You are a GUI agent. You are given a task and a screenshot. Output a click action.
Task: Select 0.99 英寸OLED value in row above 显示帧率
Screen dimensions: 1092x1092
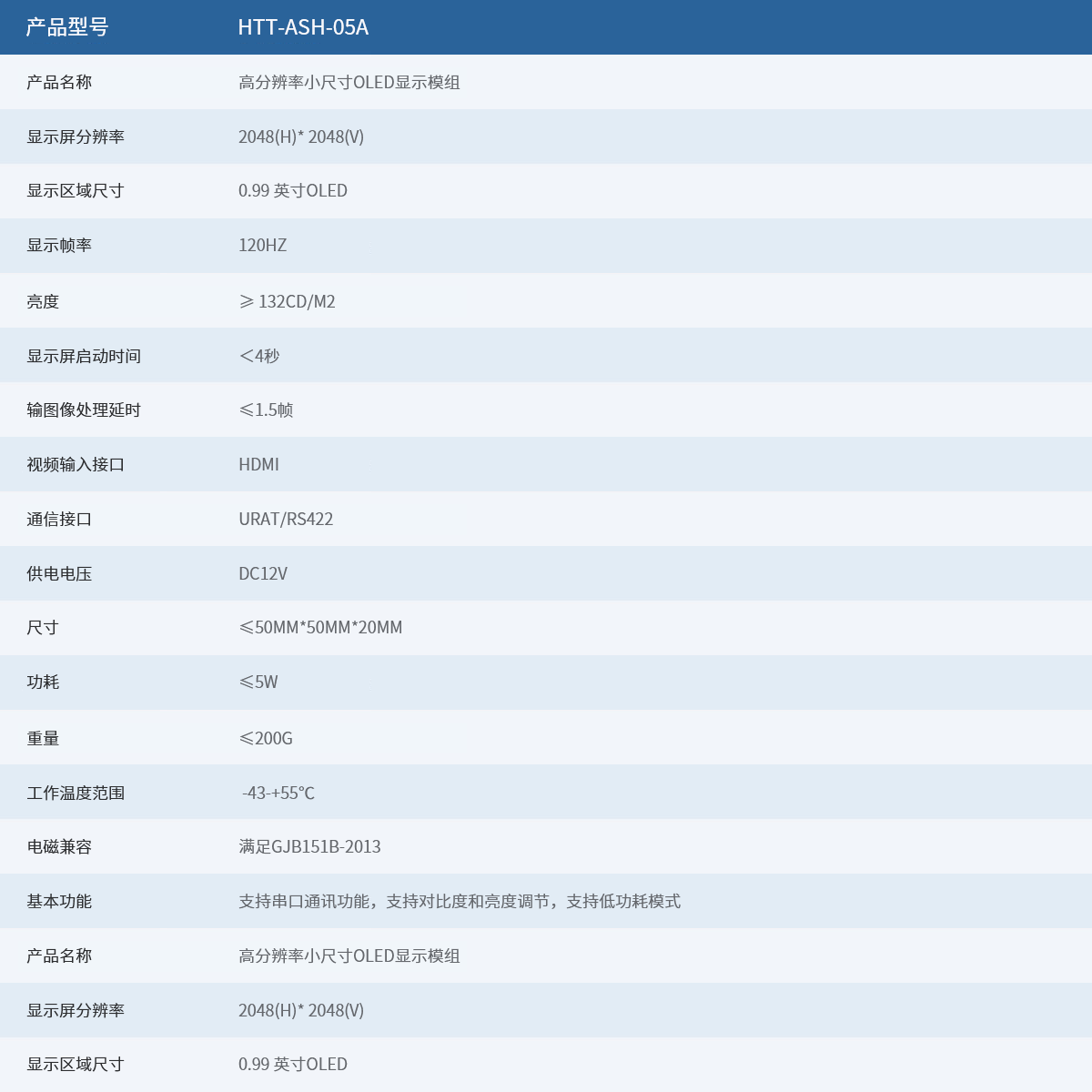pos(293,191)
